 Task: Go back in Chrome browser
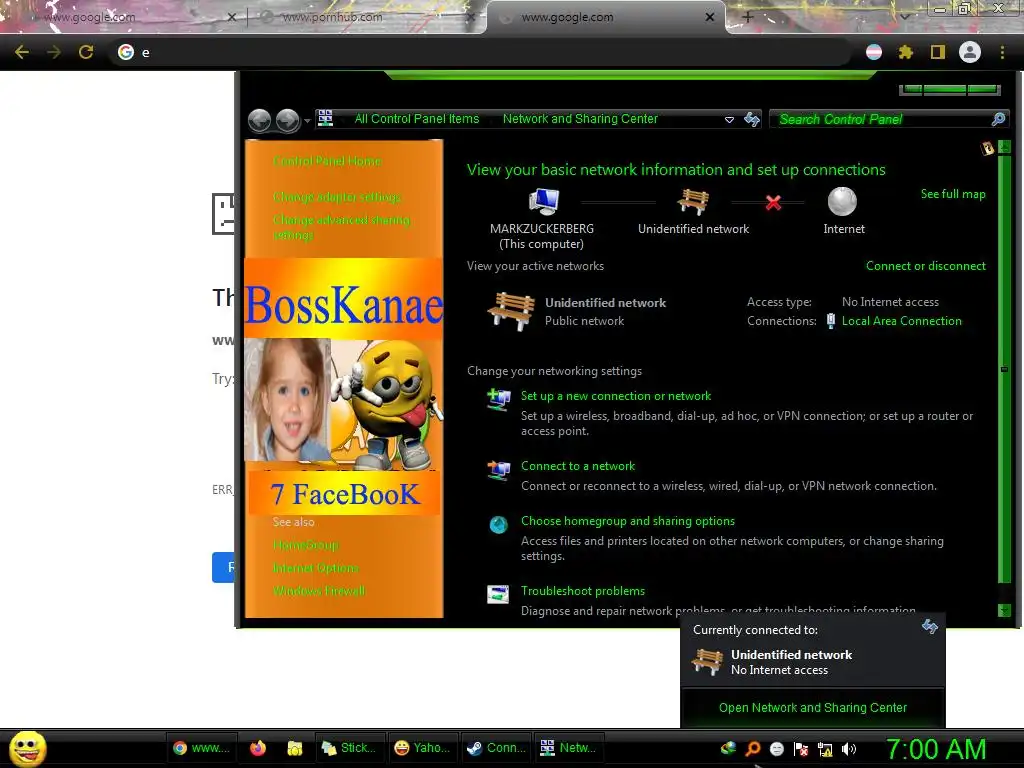[x=22, y=52]
